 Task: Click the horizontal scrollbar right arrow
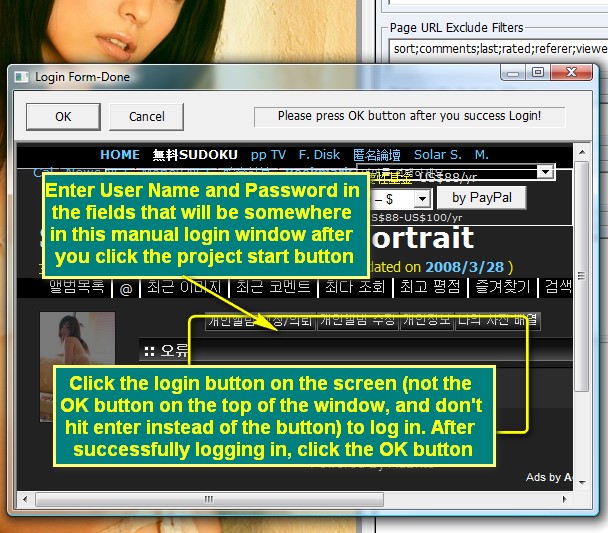564,499
